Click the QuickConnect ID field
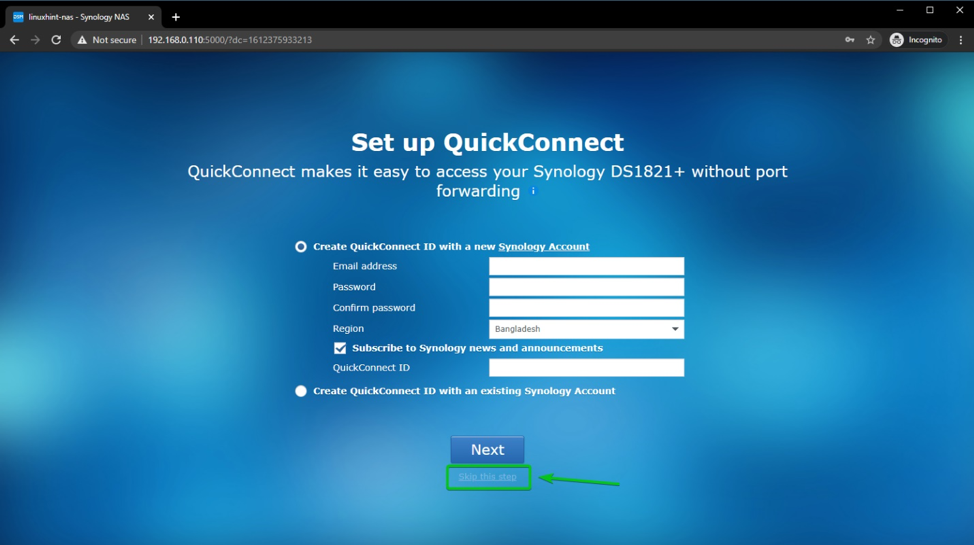The width and height of the screenshot is (974, 545). [586, 367]
